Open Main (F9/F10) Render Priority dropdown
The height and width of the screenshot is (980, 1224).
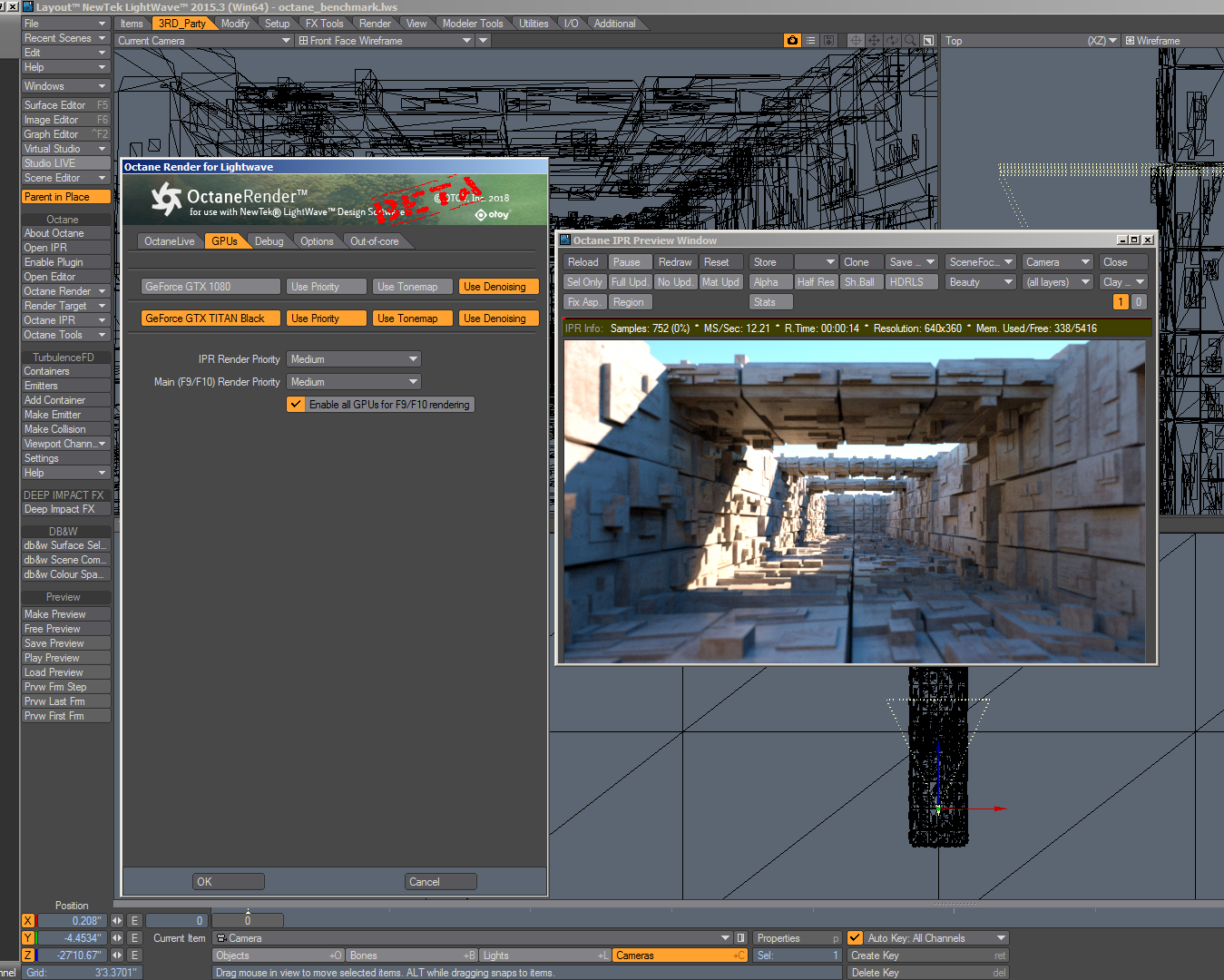pos(354,382)
